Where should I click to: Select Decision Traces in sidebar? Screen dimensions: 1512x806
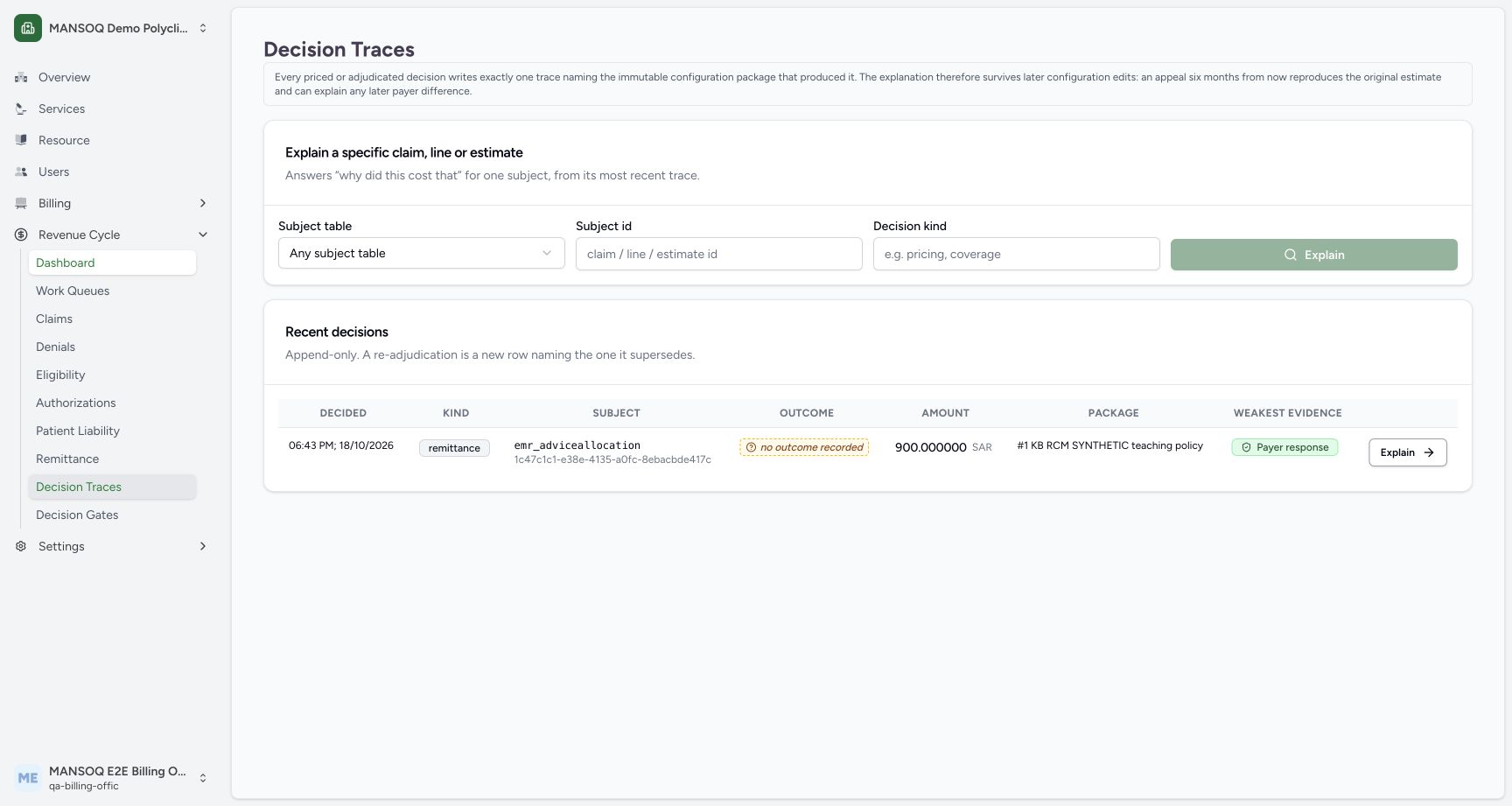112,487
